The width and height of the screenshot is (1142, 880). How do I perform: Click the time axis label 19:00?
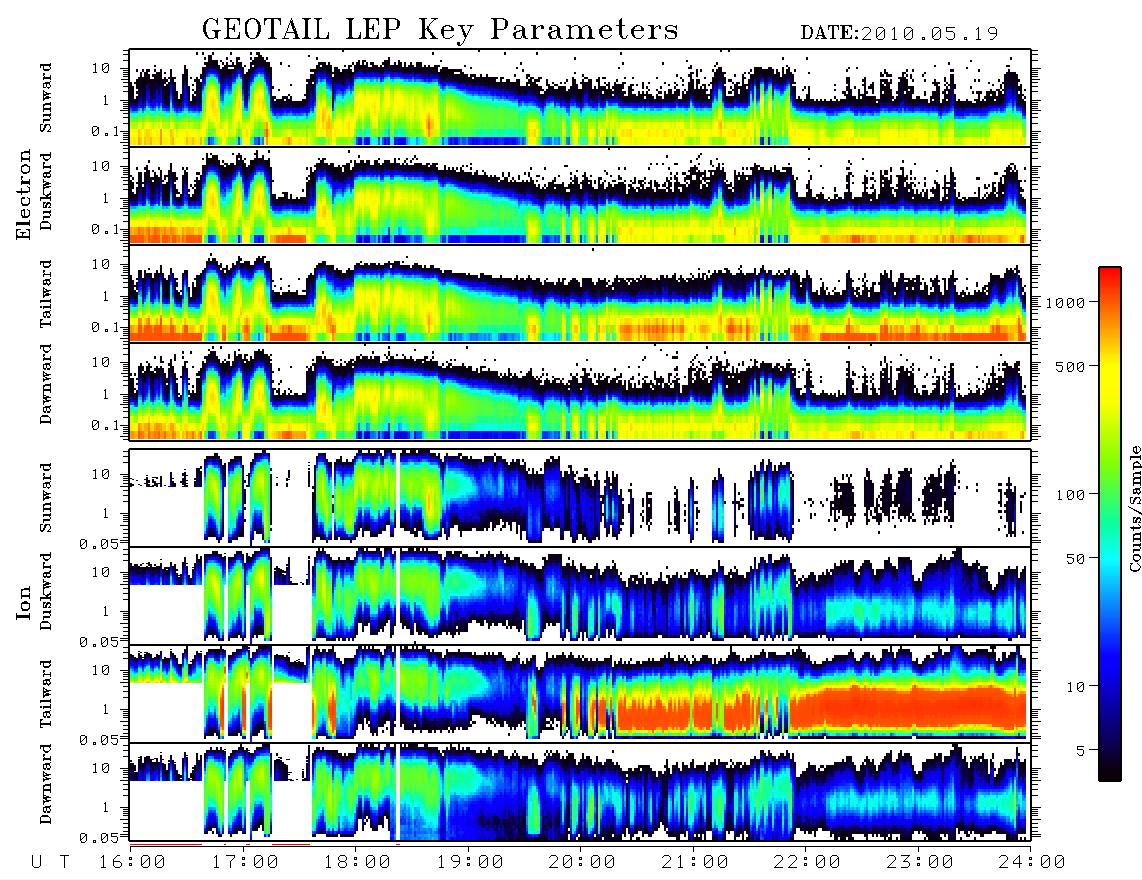coord(470,862)
